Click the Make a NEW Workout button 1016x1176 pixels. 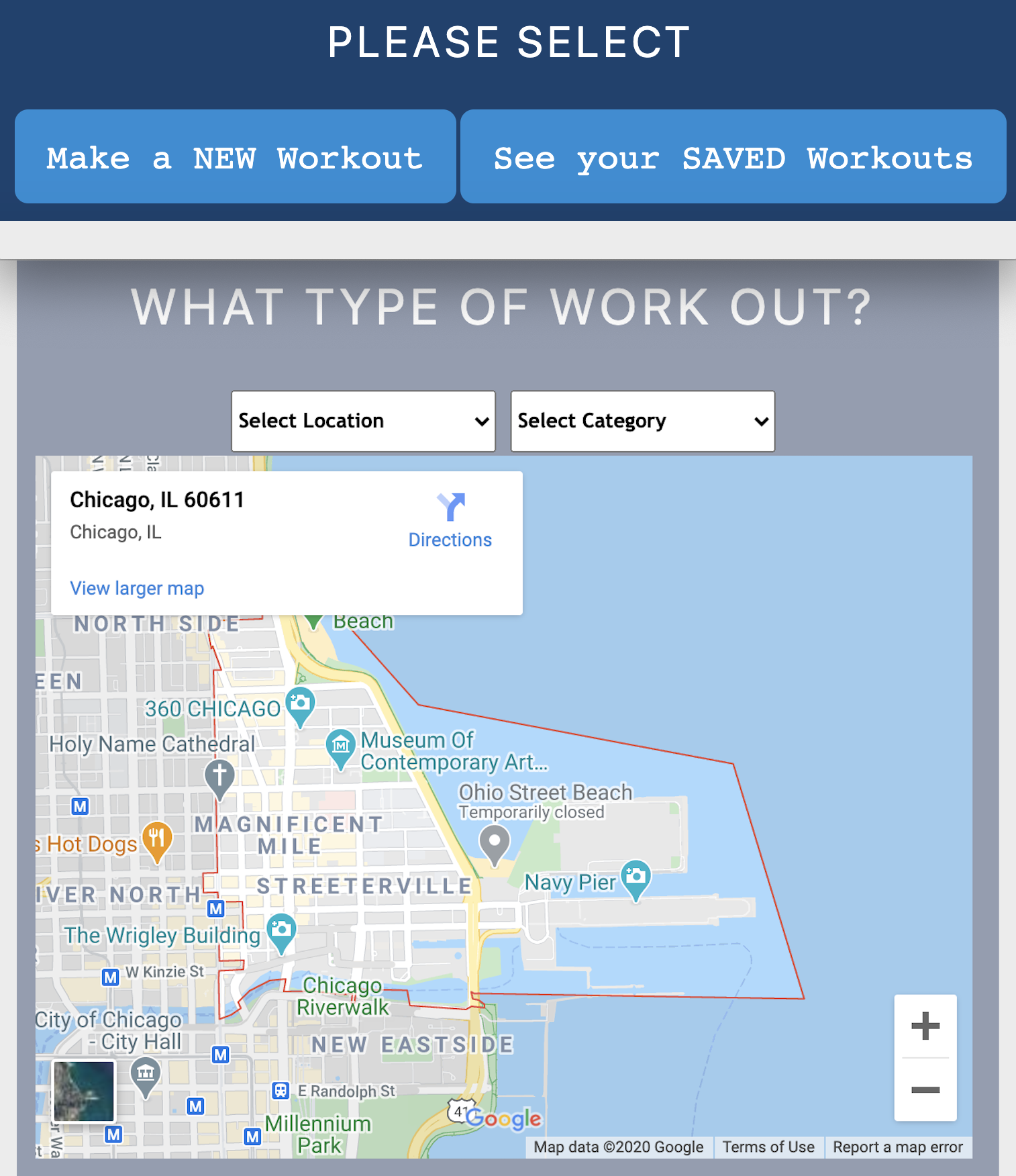coord(235,156)
